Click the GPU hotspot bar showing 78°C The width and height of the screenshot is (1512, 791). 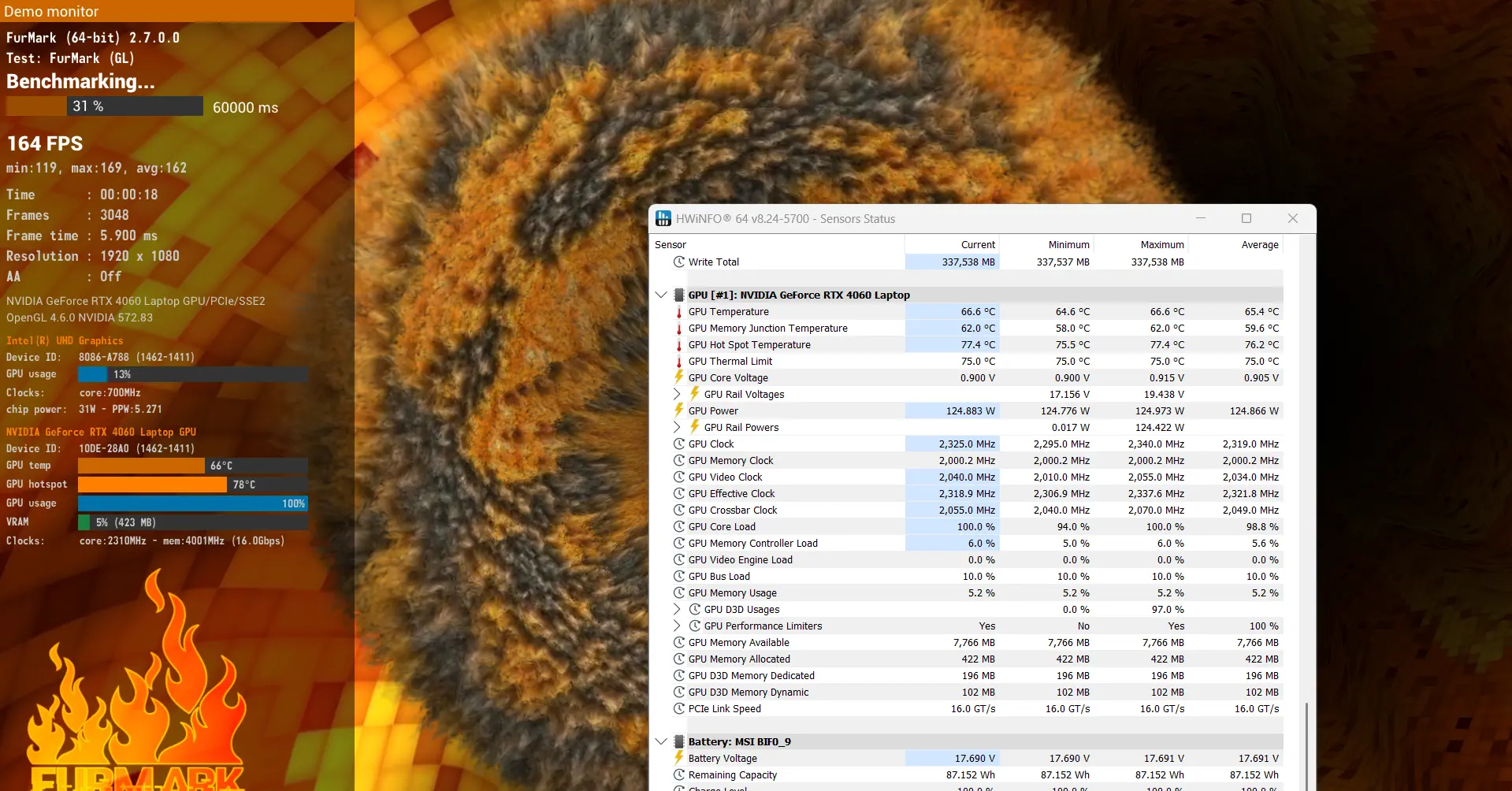click(193, 485)
